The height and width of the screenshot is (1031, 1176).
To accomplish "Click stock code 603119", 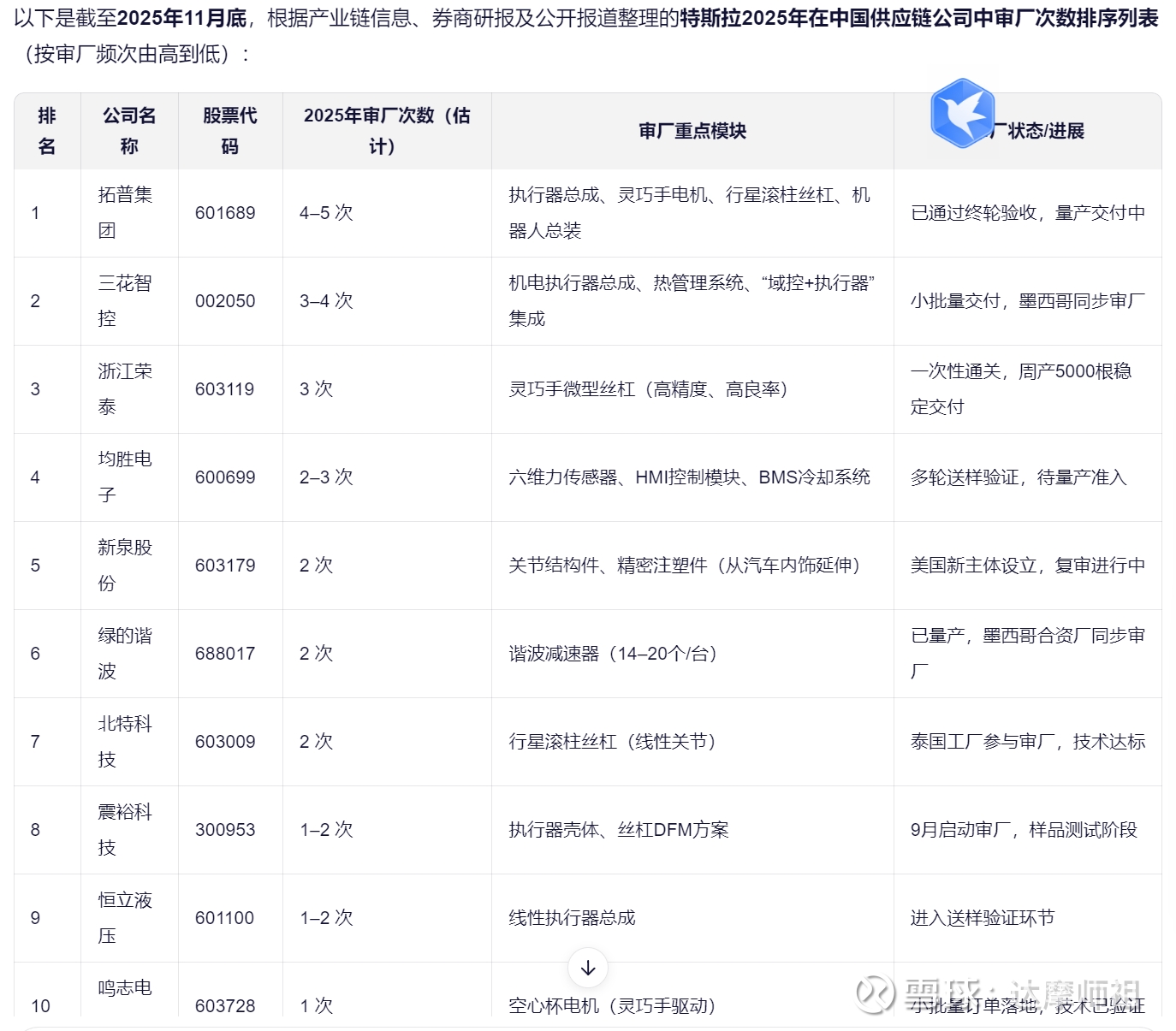I will pyautogui.click(x=225, y=389).
